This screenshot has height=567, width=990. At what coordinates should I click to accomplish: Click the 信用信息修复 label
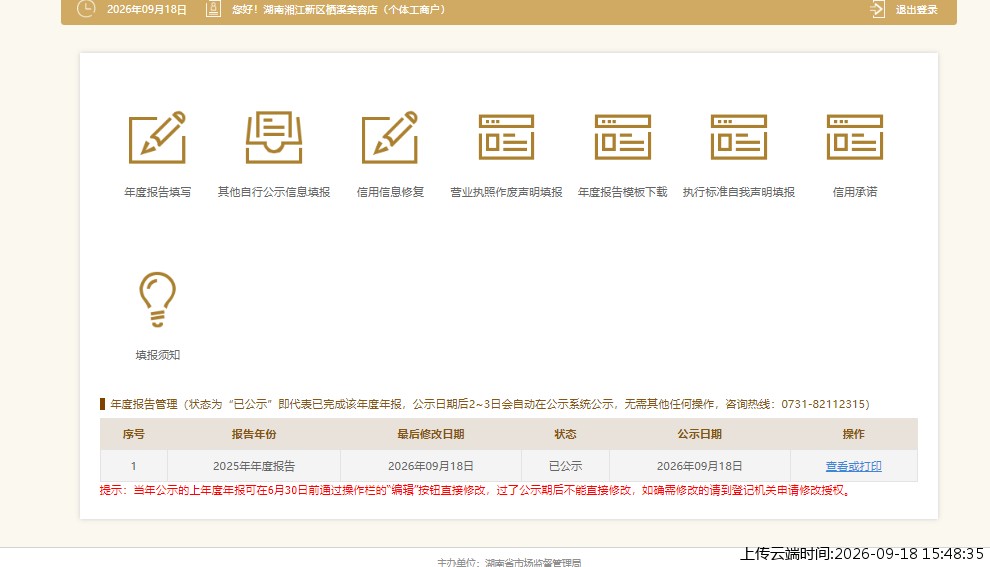point(390,192)
